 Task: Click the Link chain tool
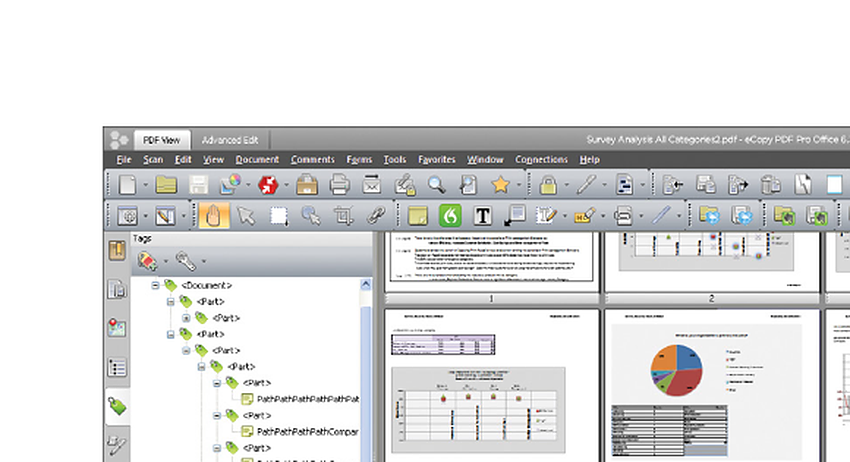coord(376,216)
